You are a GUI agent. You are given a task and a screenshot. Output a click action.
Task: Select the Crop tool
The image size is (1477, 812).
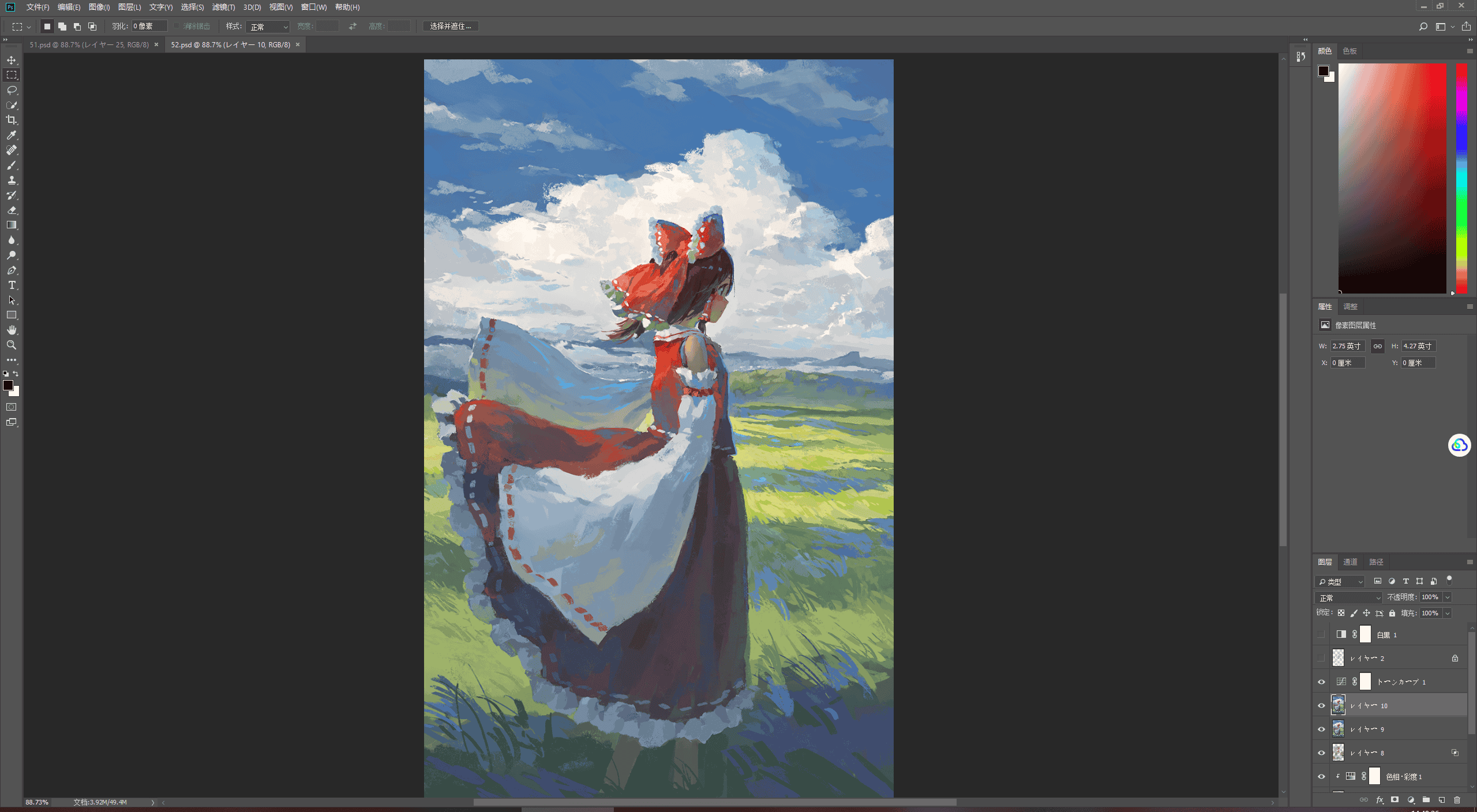click(x=12, y=120)
